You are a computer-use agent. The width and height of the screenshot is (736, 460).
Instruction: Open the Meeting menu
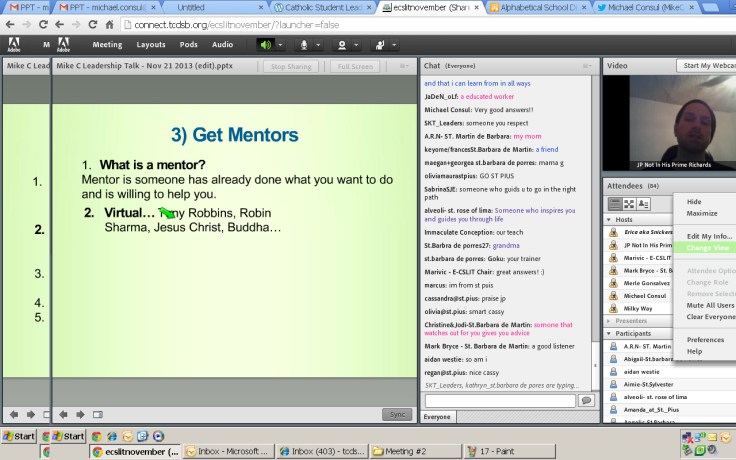[x=107, y=45]
